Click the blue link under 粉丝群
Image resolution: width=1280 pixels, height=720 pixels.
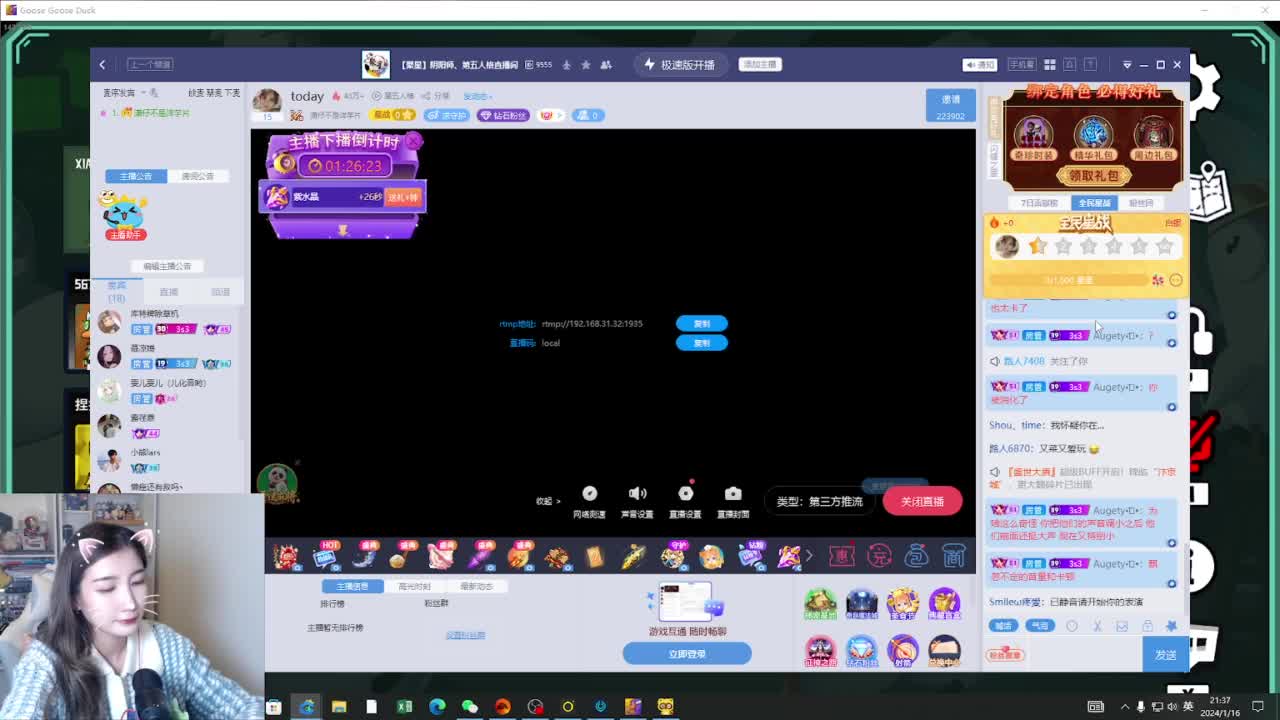point(465,635)
